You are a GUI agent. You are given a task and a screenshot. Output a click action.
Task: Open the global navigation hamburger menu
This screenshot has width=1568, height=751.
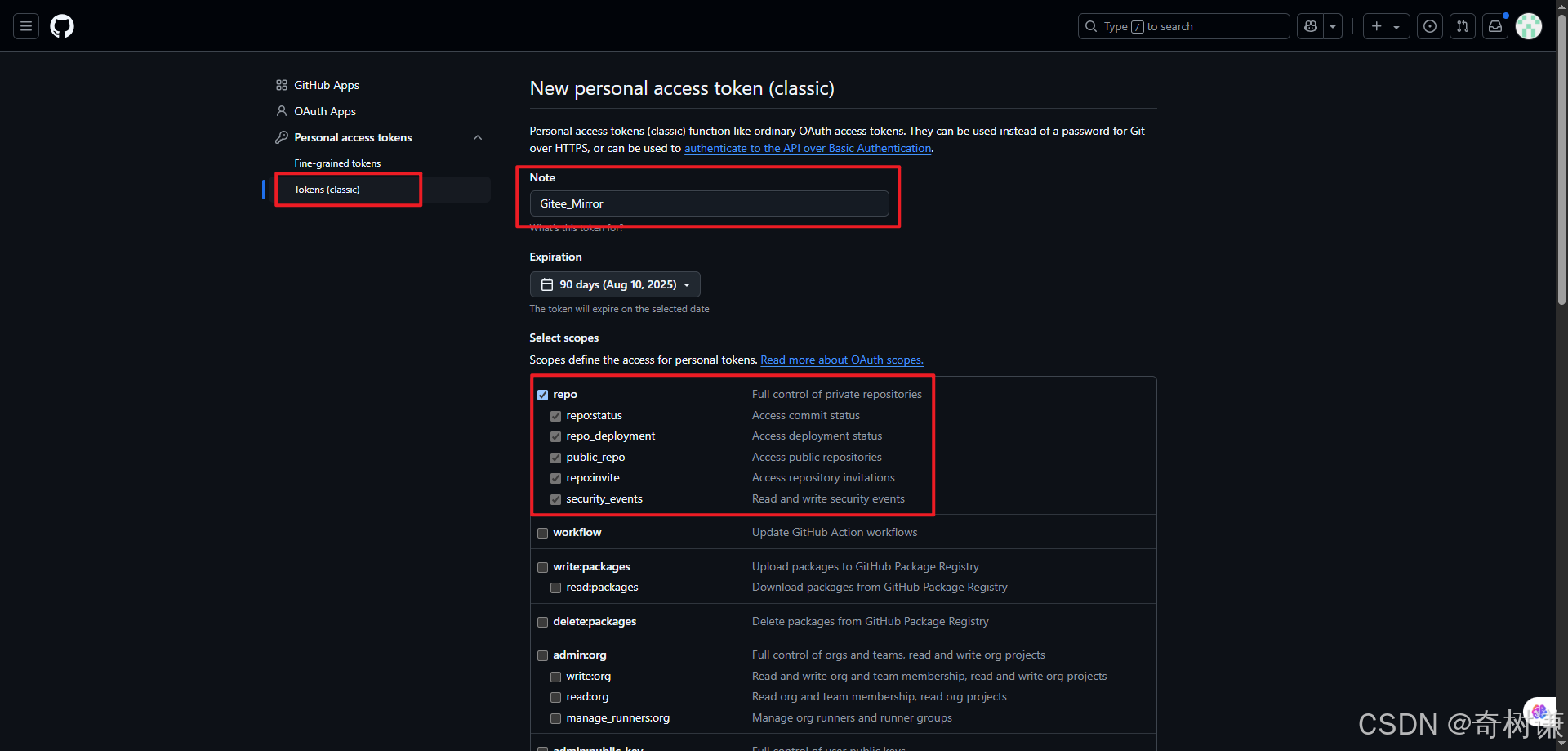click(x=26, y=26)
